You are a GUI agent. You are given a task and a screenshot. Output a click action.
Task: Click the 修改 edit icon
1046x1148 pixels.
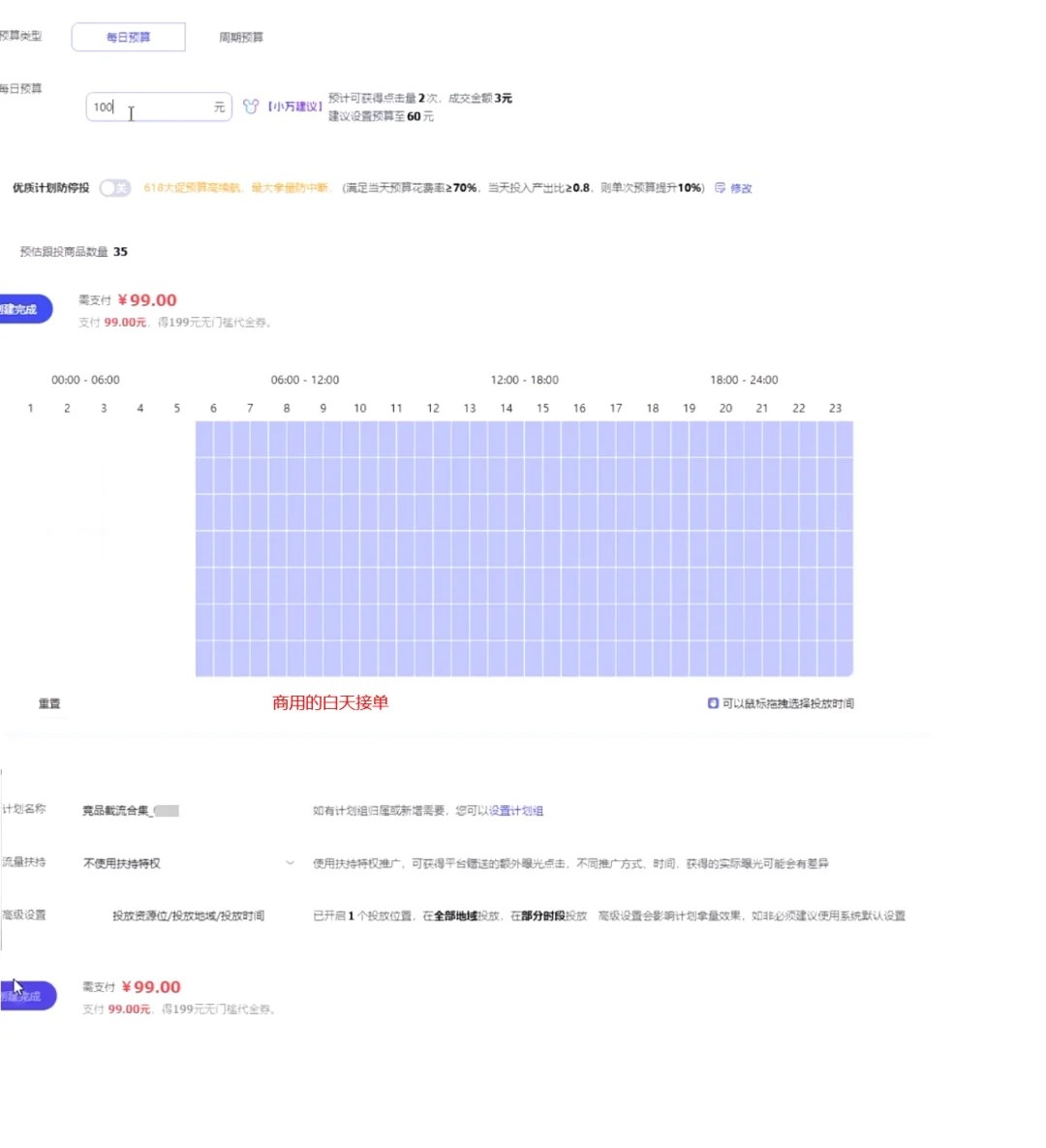(721, 188)
